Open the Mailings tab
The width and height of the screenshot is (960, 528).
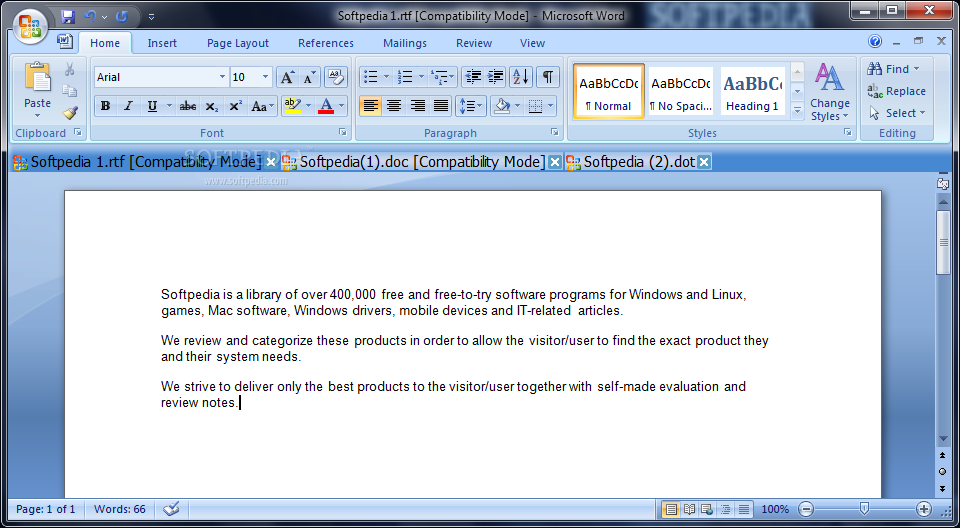tap(405, 43)
